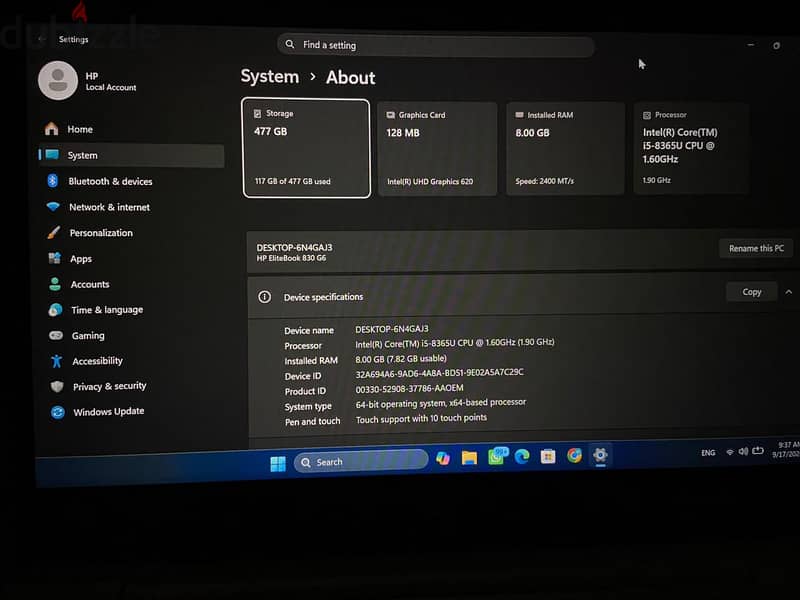Open the Installed RAM 8.00 GB card

565,148
